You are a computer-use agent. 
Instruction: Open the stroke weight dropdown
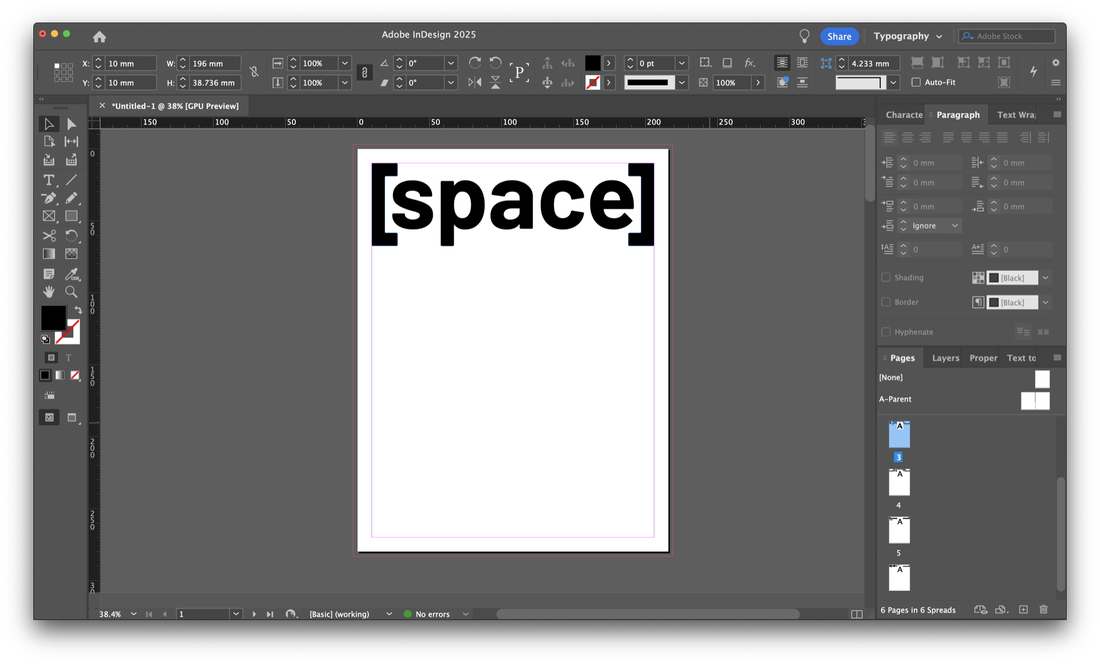(x=682, y=63)
